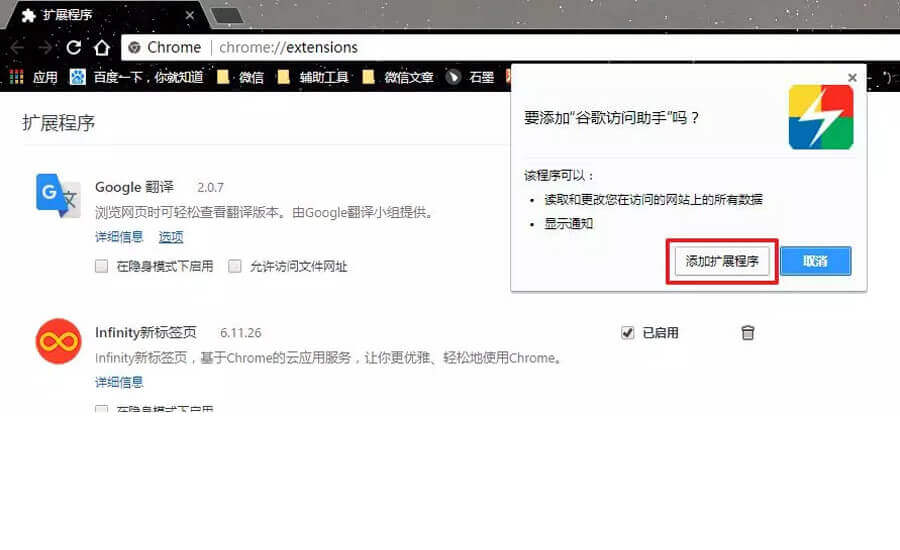Screen dimensions: 900x550
Task: Click the Google 翻译 version 2.0.7 text
Action: tap(211, 188)
